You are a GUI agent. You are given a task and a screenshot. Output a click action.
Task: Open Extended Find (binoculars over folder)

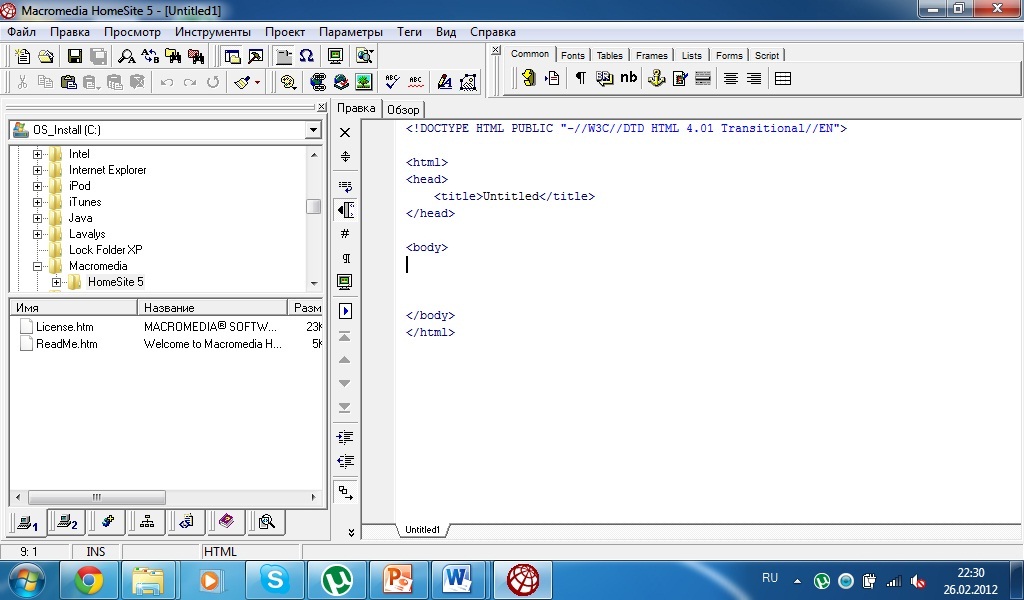tap(173, 56)
